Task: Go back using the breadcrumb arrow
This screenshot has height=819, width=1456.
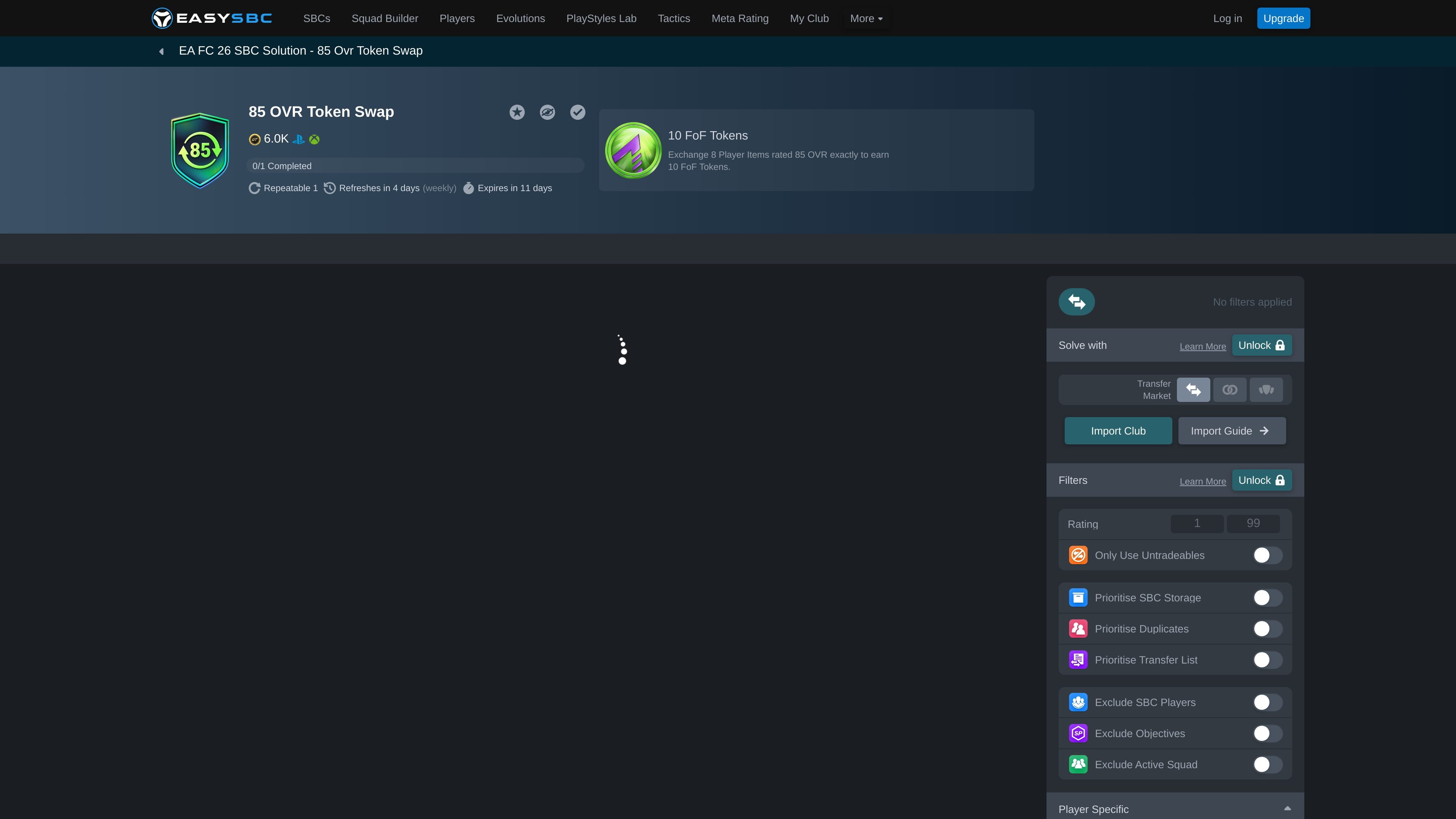Action: click(162, 52)
